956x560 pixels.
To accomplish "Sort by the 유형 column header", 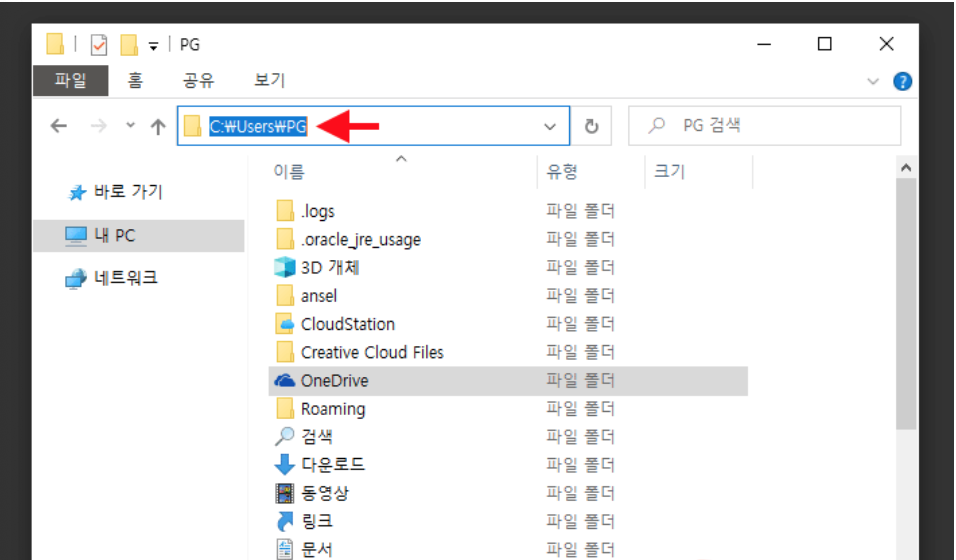I will click(562, 171).
